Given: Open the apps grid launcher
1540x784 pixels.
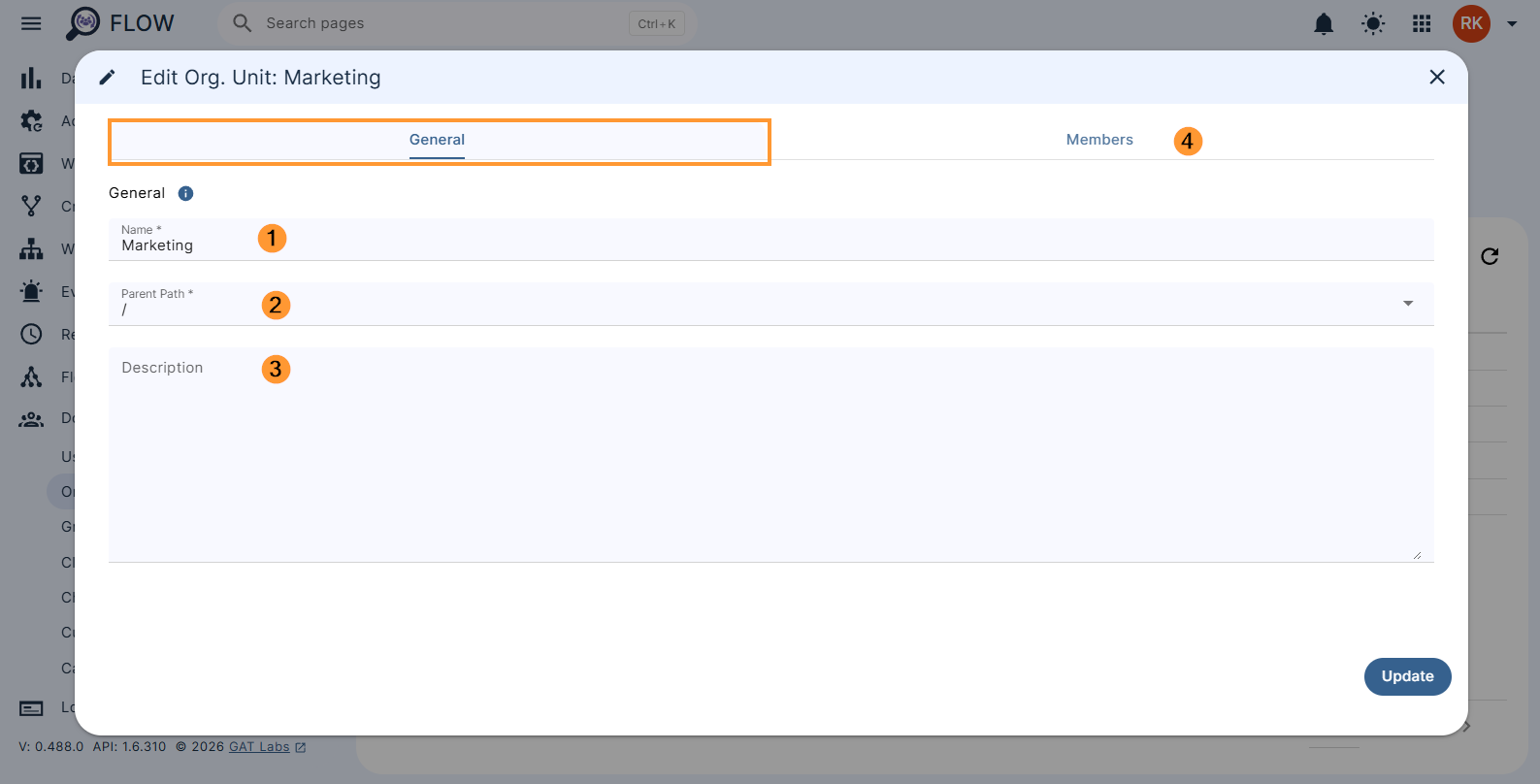Looking at the screenshot, I should click(x=1422, y=23).
